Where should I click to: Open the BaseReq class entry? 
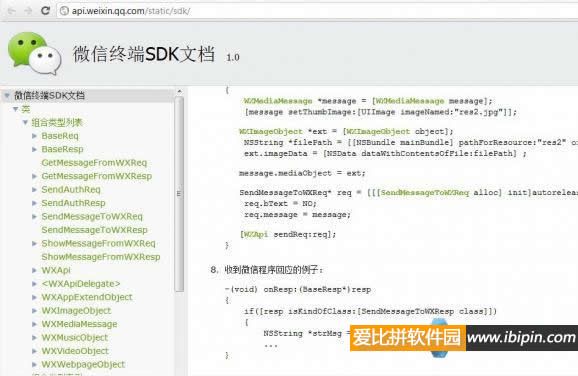point(60,136)
